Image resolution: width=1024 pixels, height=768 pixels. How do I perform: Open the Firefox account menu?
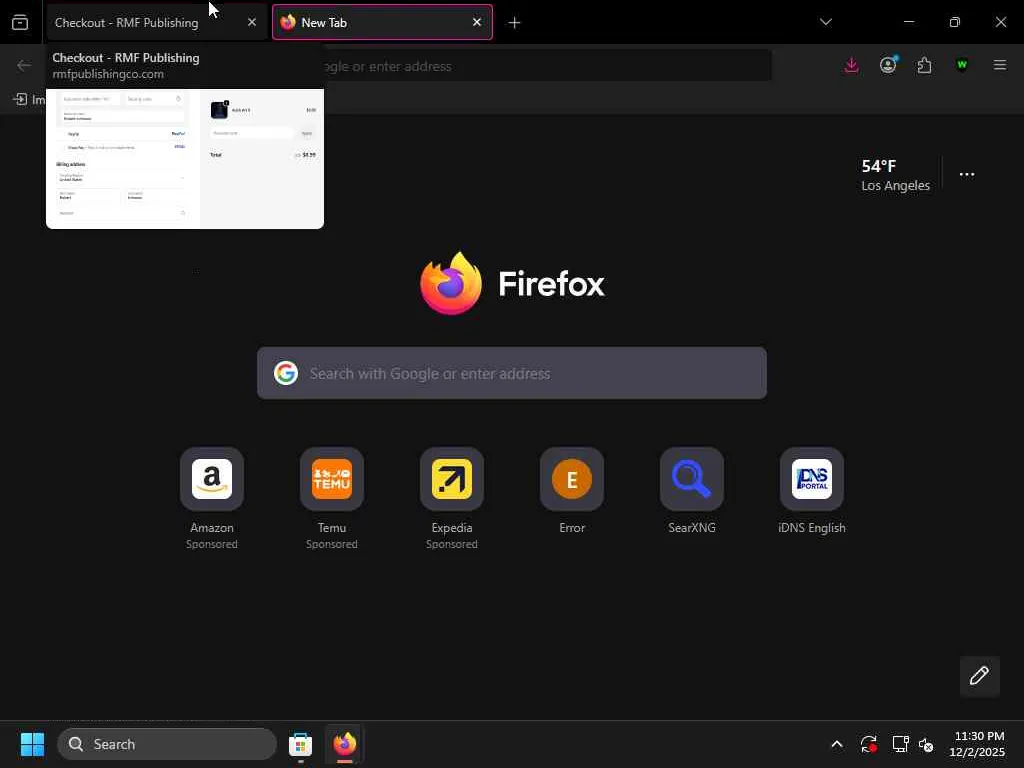pyautogui.click(x=888, y=65)
